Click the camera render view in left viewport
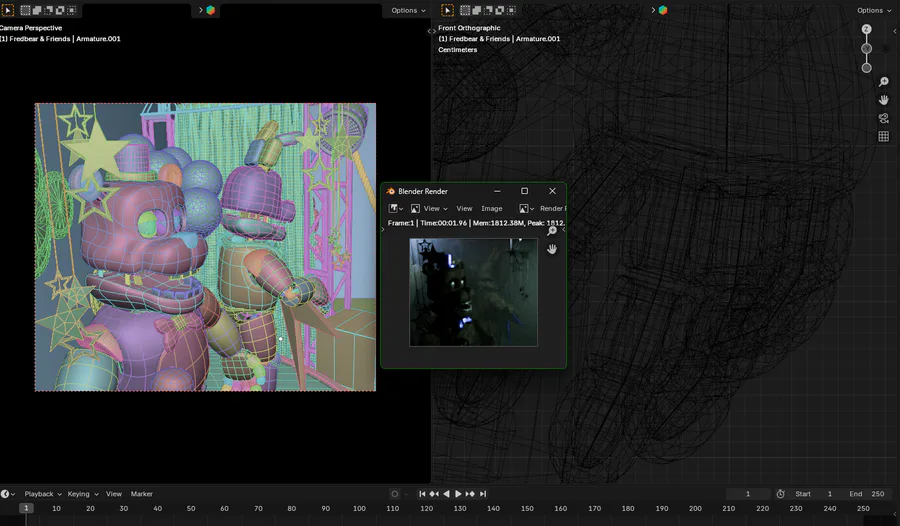 tap(205, 247)
